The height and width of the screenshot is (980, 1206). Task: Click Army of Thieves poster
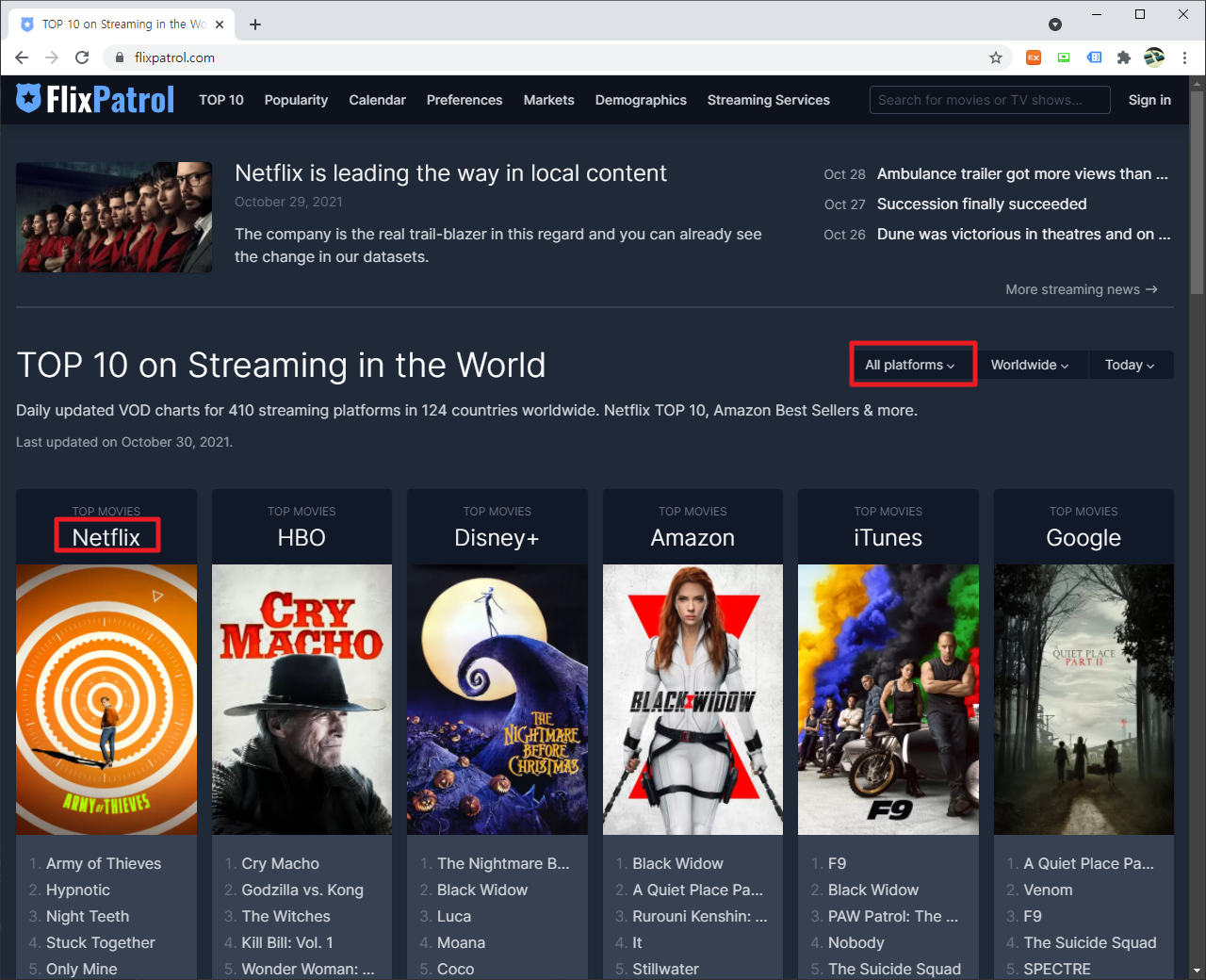pyautogui.click(x=106, y=699)
